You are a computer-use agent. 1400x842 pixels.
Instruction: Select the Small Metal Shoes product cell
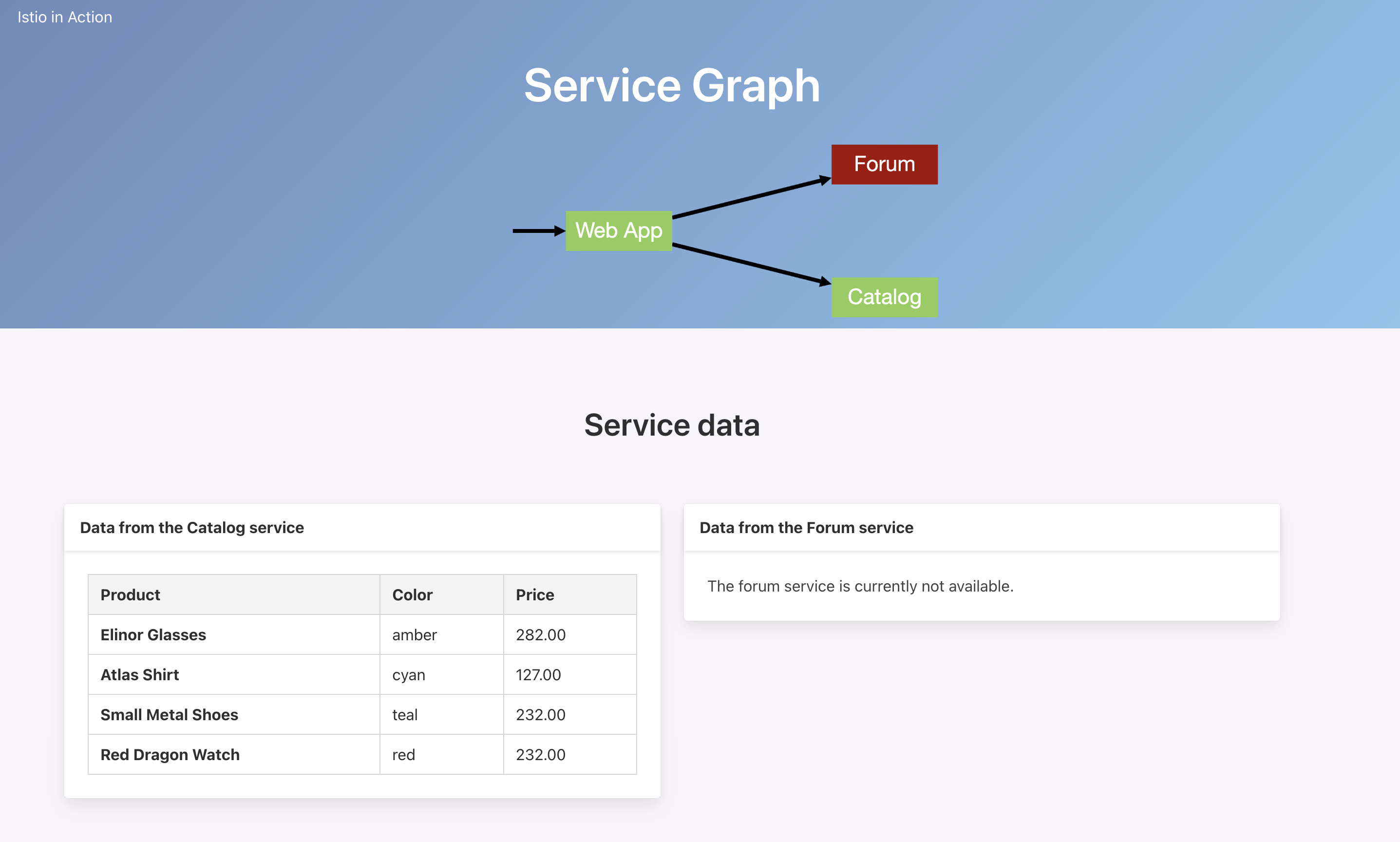point(234,714)
